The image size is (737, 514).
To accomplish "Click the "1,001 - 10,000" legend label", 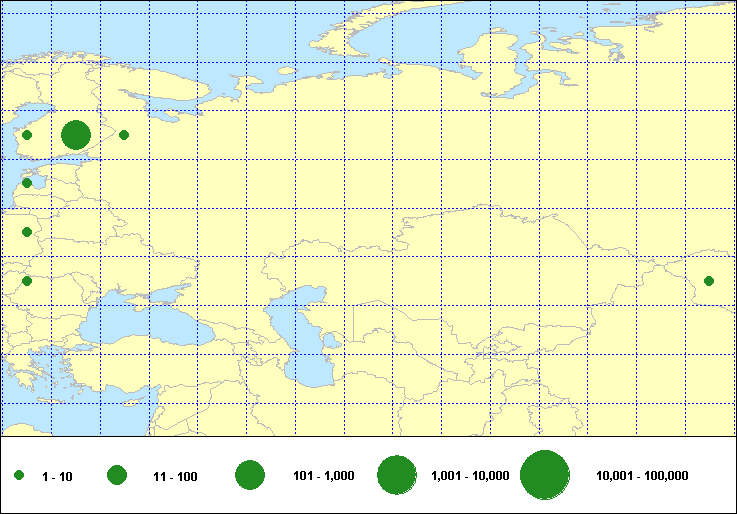I will point(469,476).
